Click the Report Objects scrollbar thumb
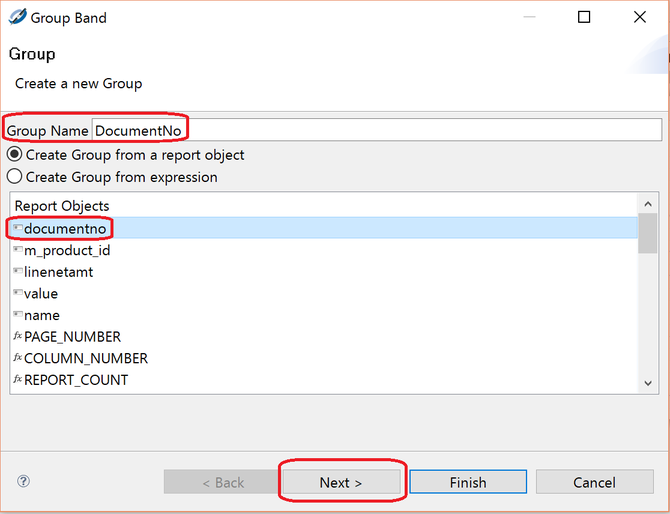This screenshot has height=514, width=670. [648, 233]
